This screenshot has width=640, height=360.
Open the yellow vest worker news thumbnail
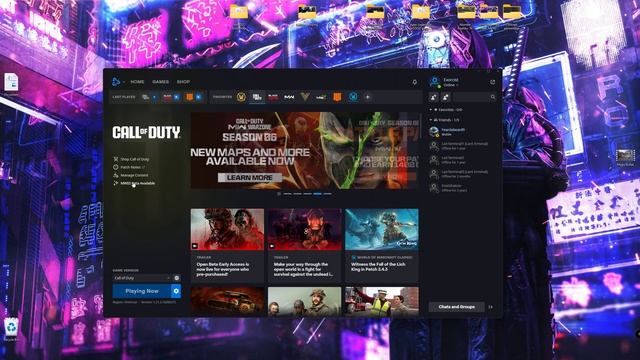click(x=382, y=301)
